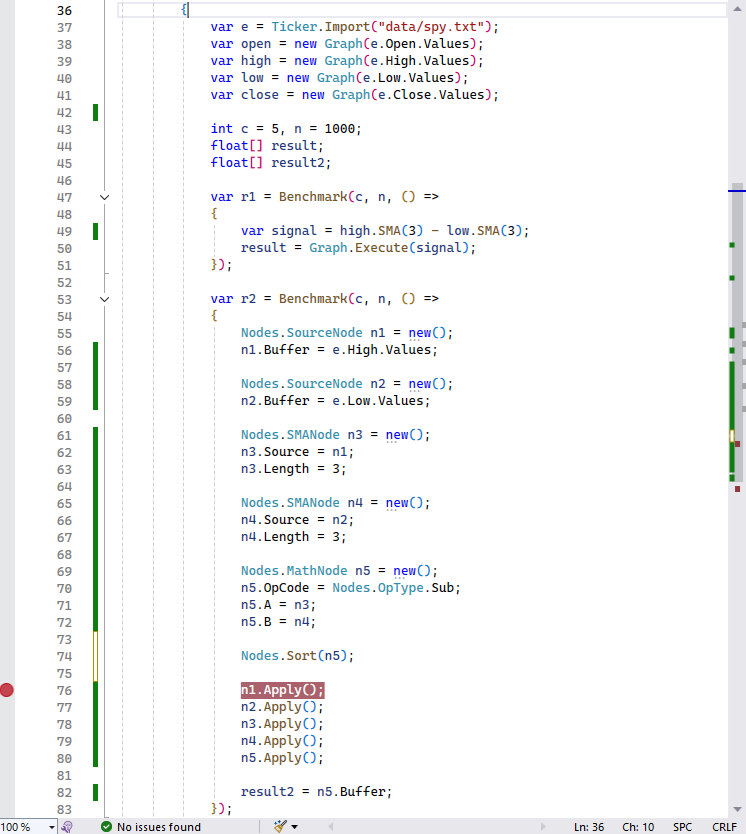
Task: Click n4.Source = n2; line
Action: click(297, 520)
